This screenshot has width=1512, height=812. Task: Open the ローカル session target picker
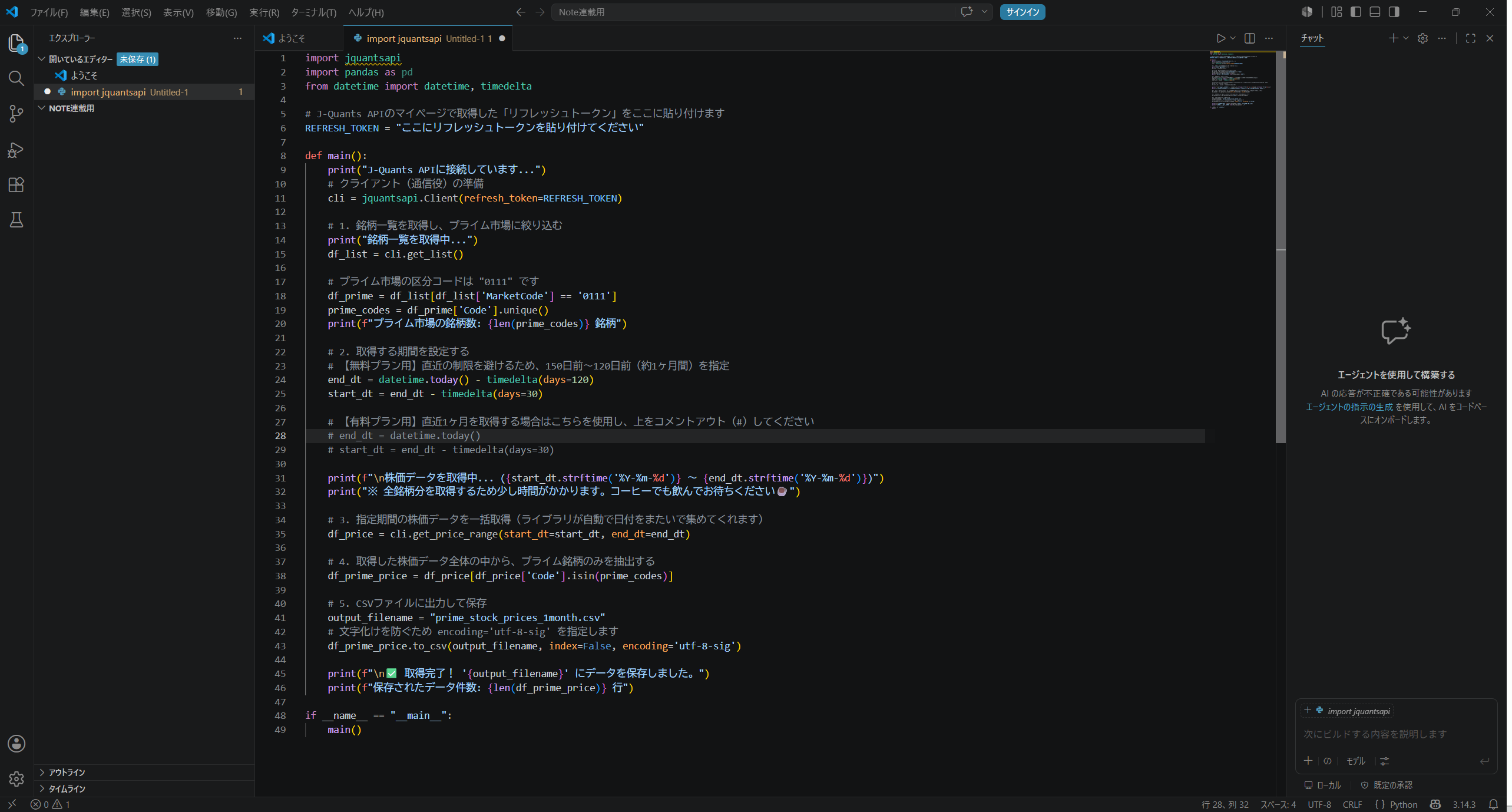coord(1322,785)
